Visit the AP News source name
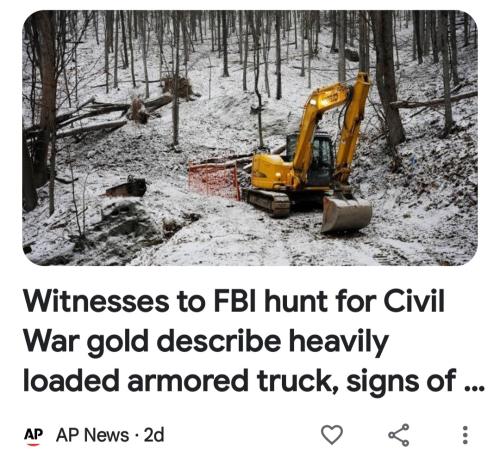500x456 pixels. click(92, 435)
